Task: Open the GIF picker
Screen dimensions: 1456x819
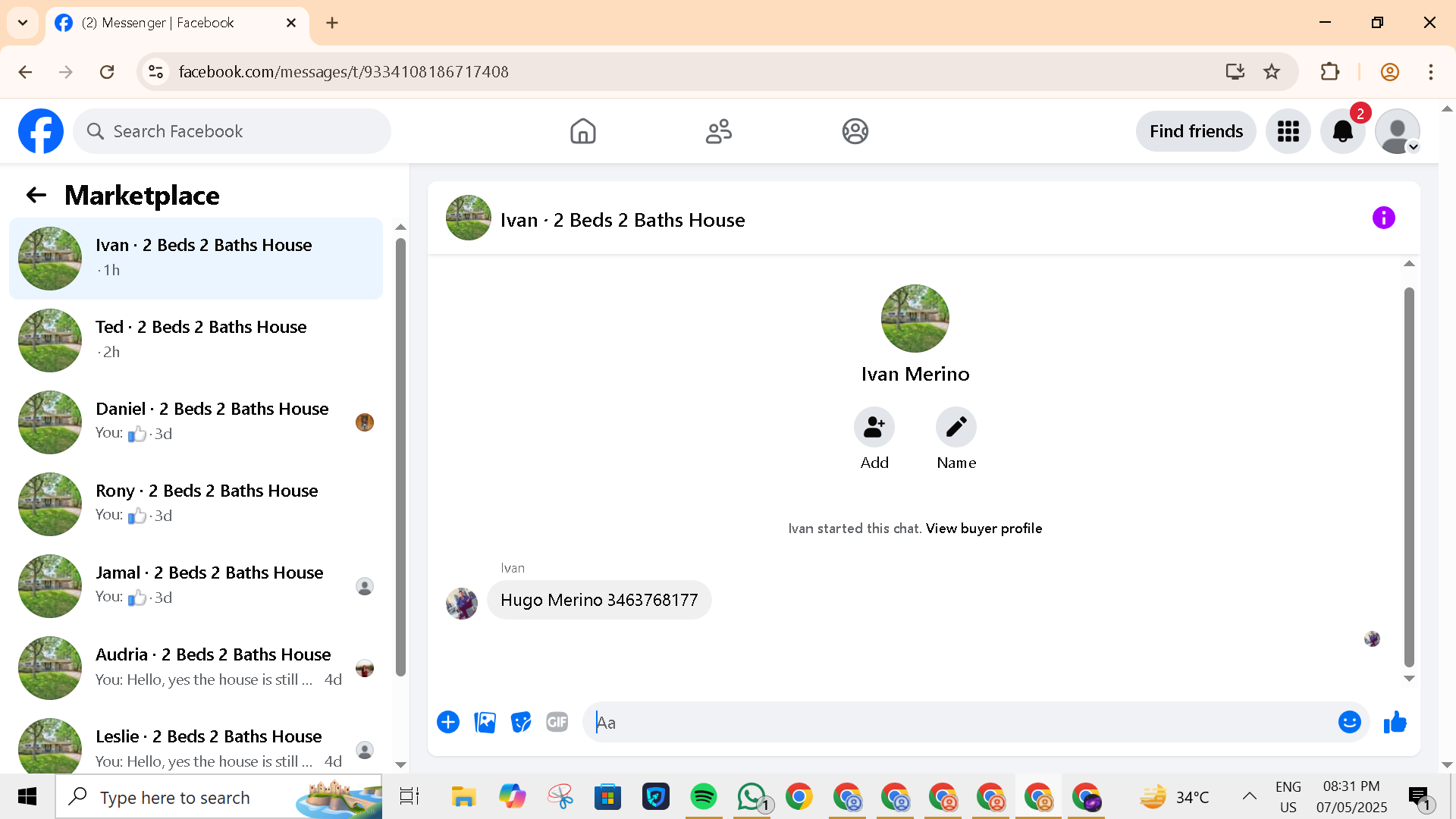Action: (557, 722)
